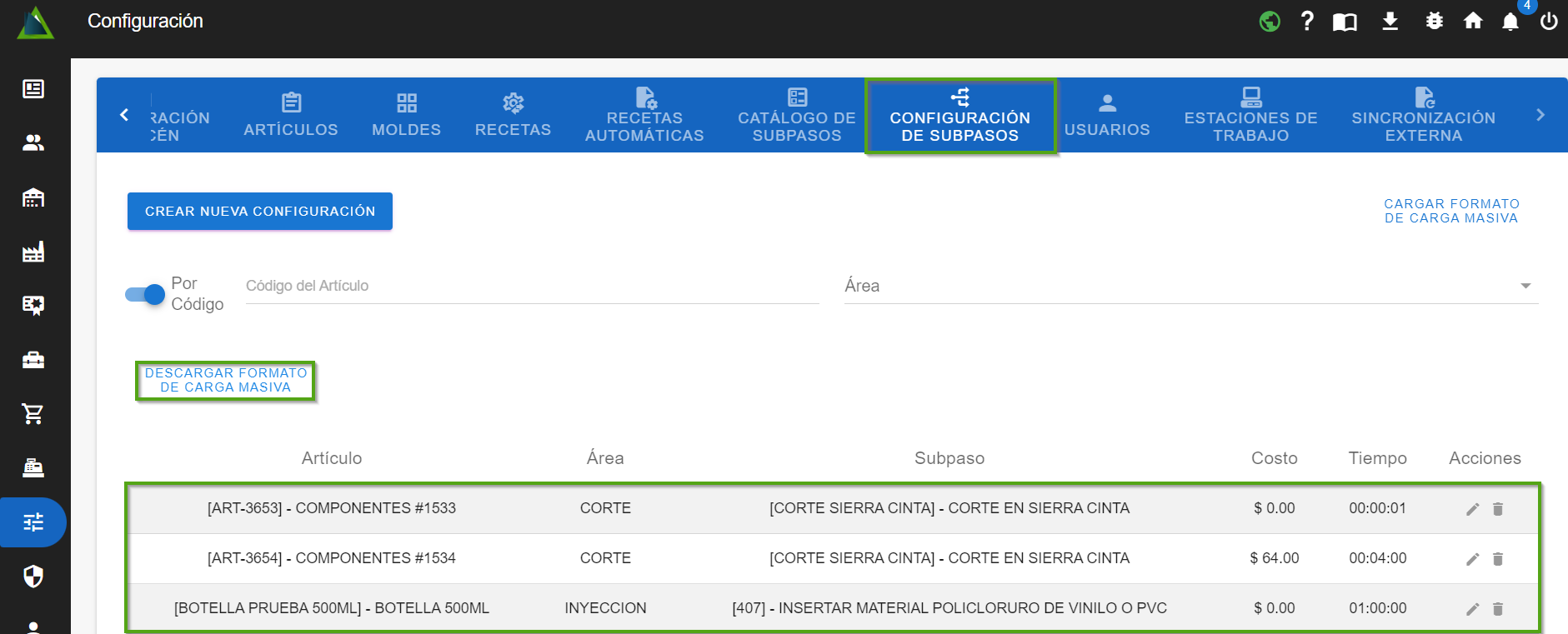Edit the ART-3653 row with pencil icon
This screenshot has height=634, width=1568.
click(1472, 509)
